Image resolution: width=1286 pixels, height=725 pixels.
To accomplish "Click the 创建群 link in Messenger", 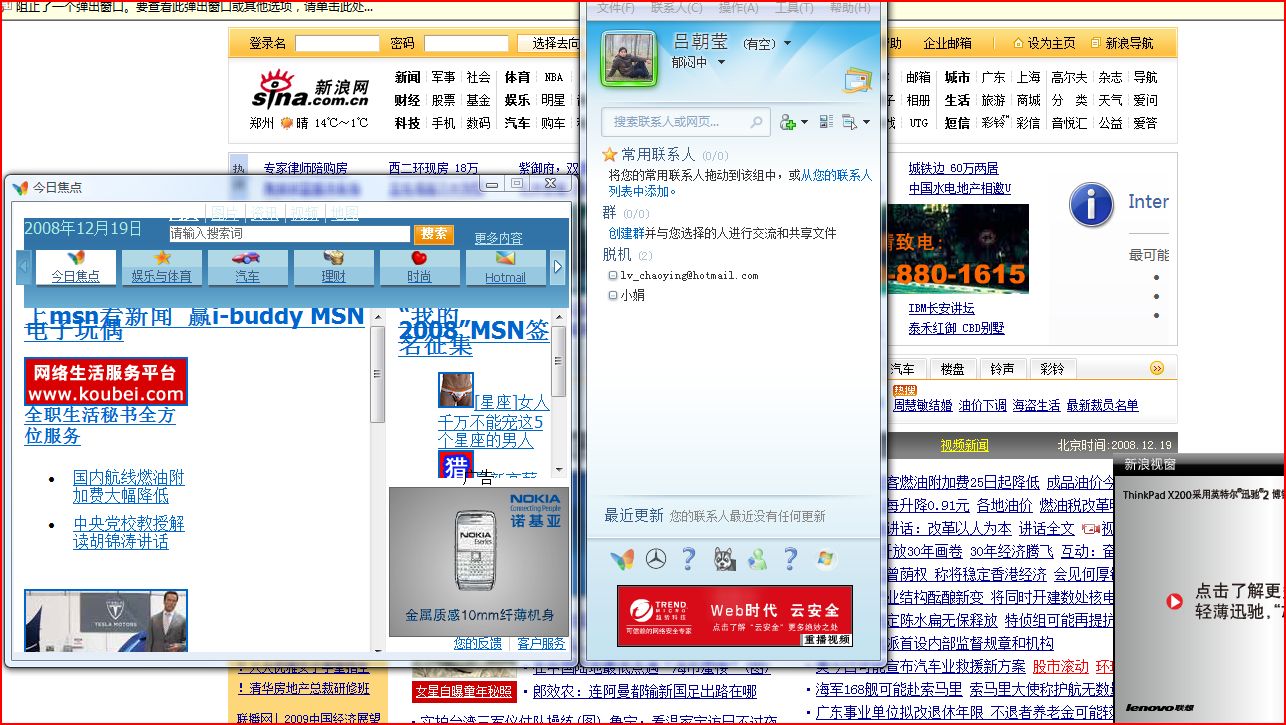I will point(626,233).
